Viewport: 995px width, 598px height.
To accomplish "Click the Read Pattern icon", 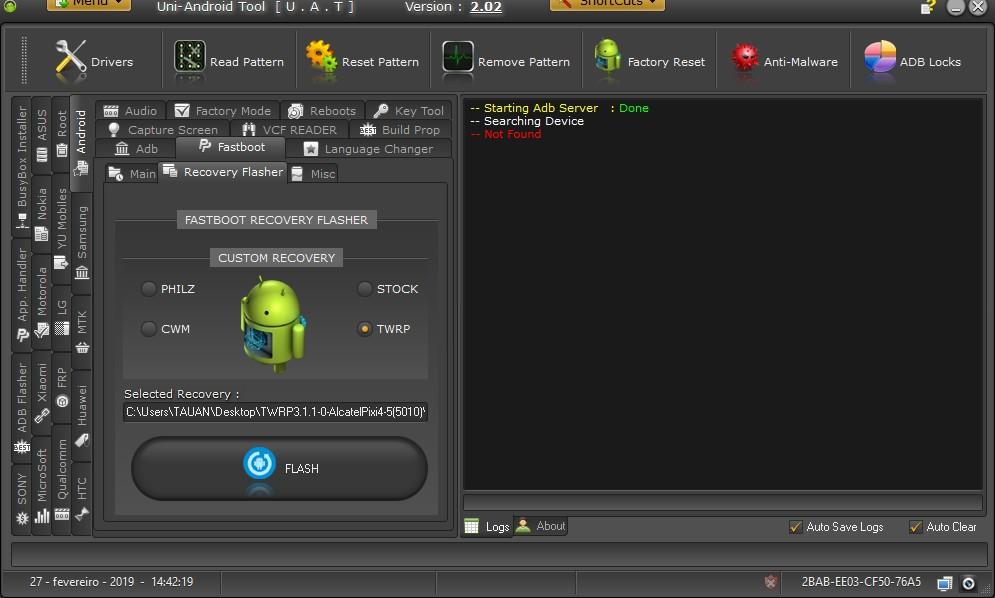I will click(190, 56).
